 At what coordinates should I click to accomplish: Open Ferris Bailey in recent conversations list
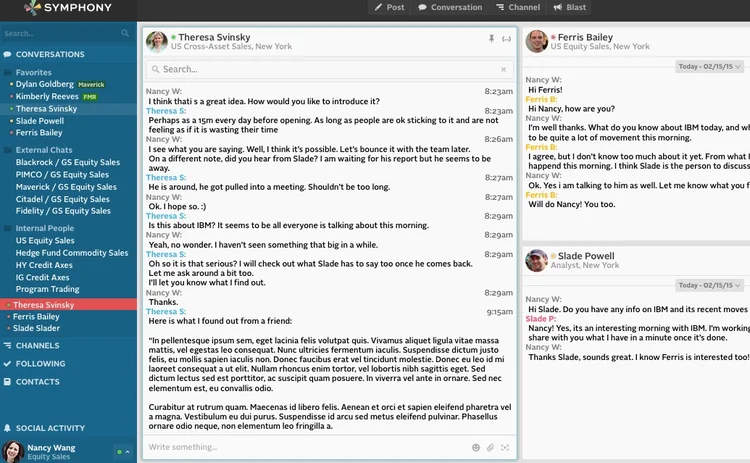[x=36, y=317]
